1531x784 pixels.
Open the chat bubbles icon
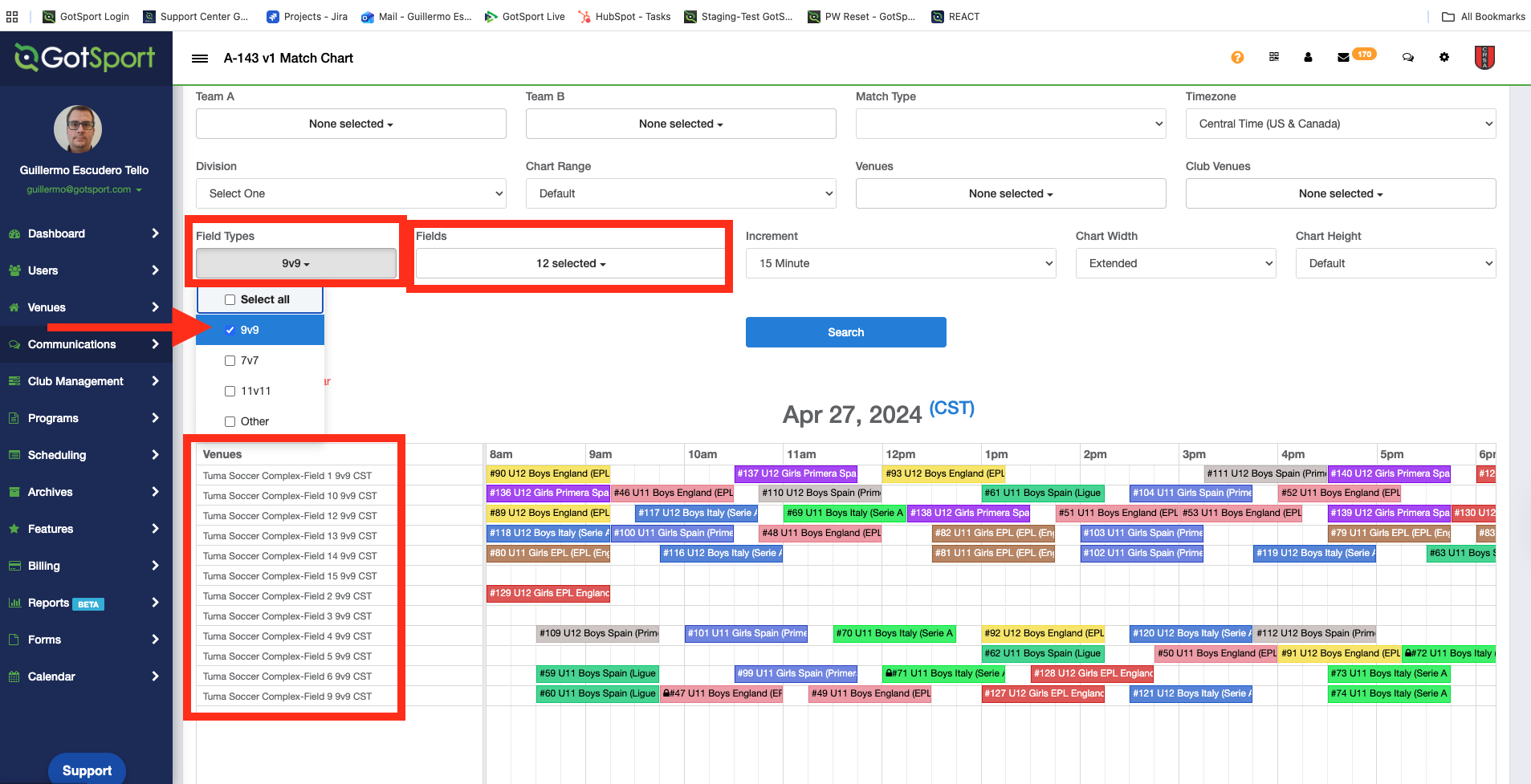coord(1407,58)
